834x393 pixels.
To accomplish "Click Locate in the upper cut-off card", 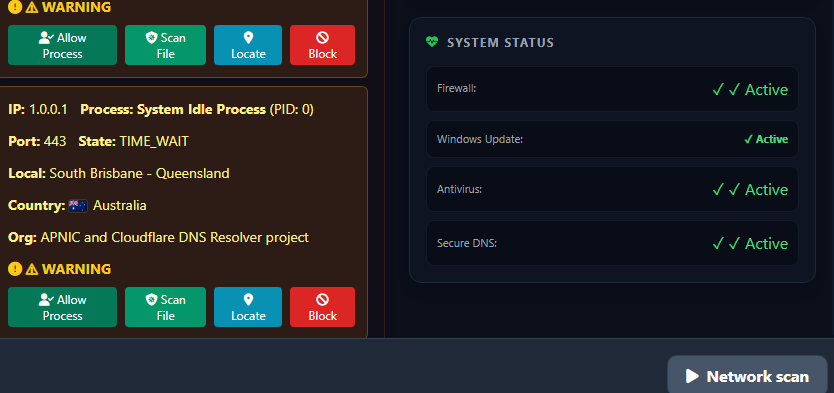I will pyautogui.click(x=248, y=45).
